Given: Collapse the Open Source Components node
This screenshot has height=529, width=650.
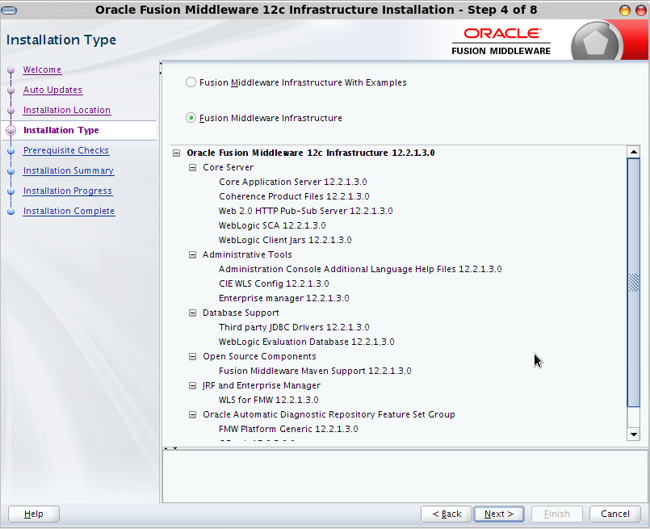Looking at the screenshot, I should 192,357.
